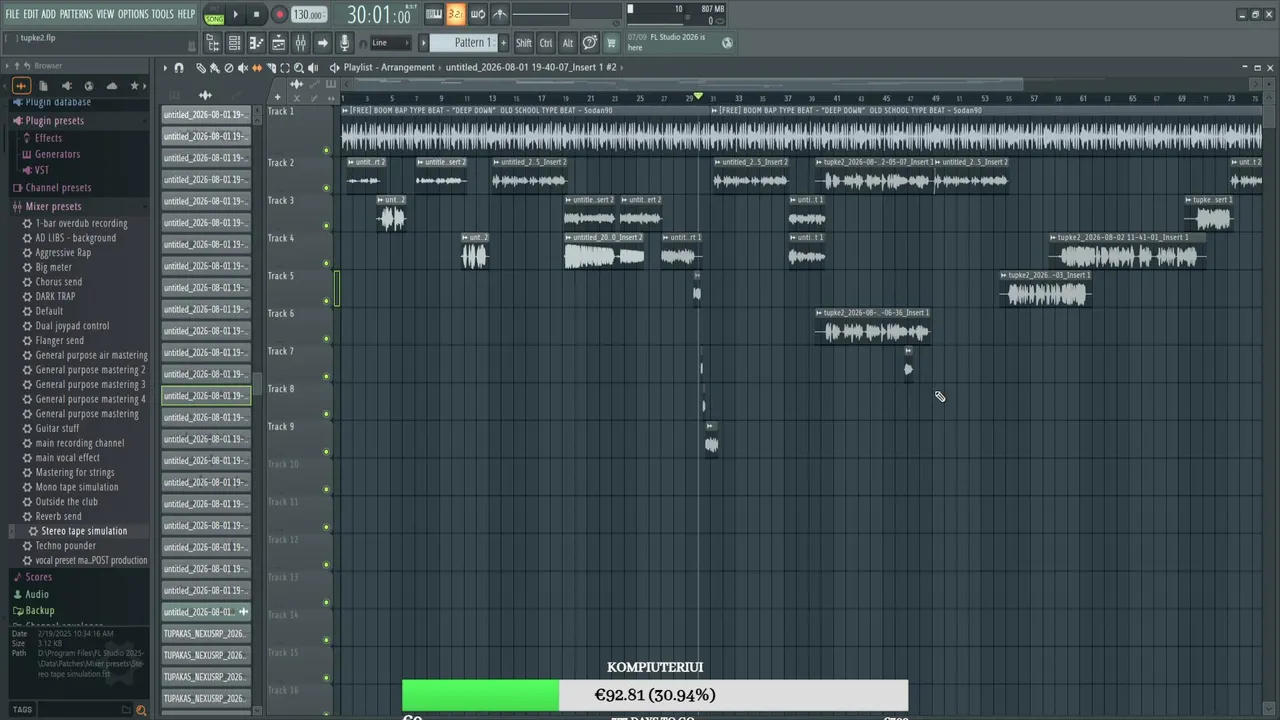Viewport: 1280px width, 720px height.
Task: Click the 30:01:00 time display
Action: coord(379,15)
